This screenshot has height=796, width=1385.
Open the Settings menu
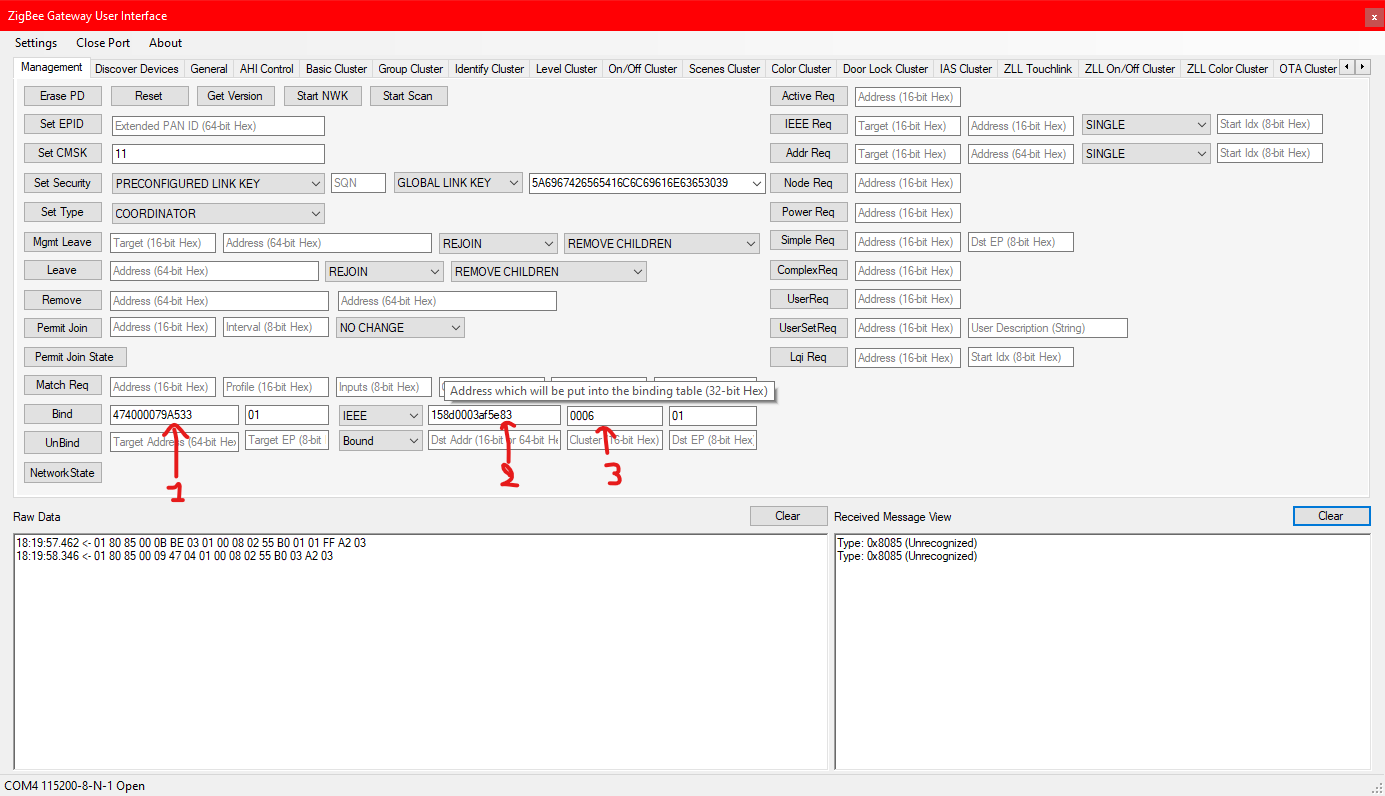point(36,43)
